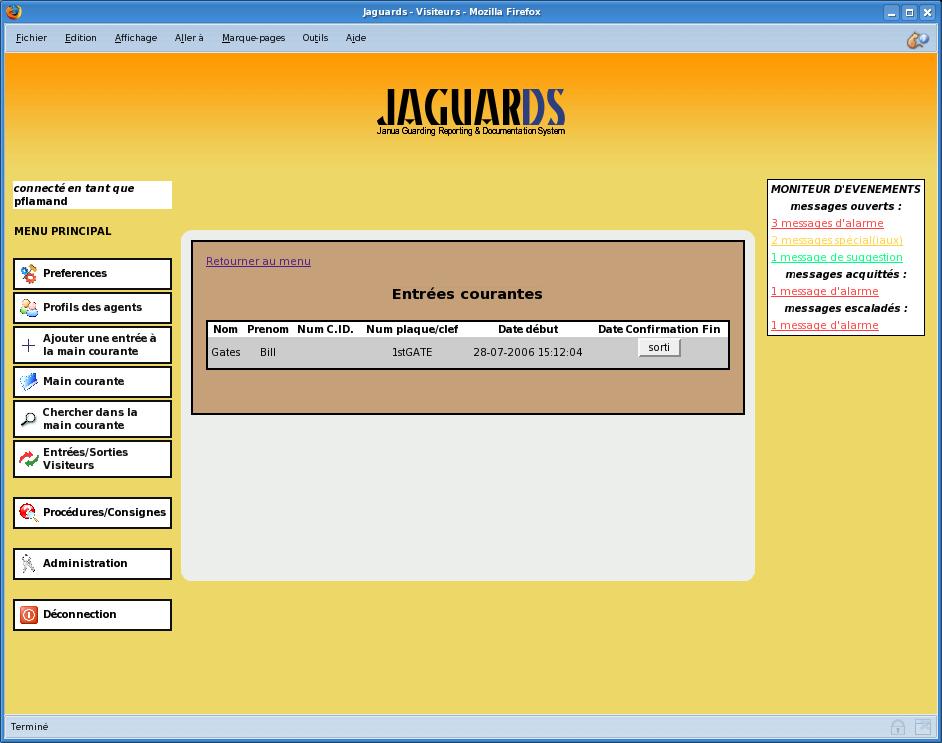The height and width of the screenshot is (743, 942).
Task: Click the plus icon for Ajouter une entrée
Action: [28, 345]
